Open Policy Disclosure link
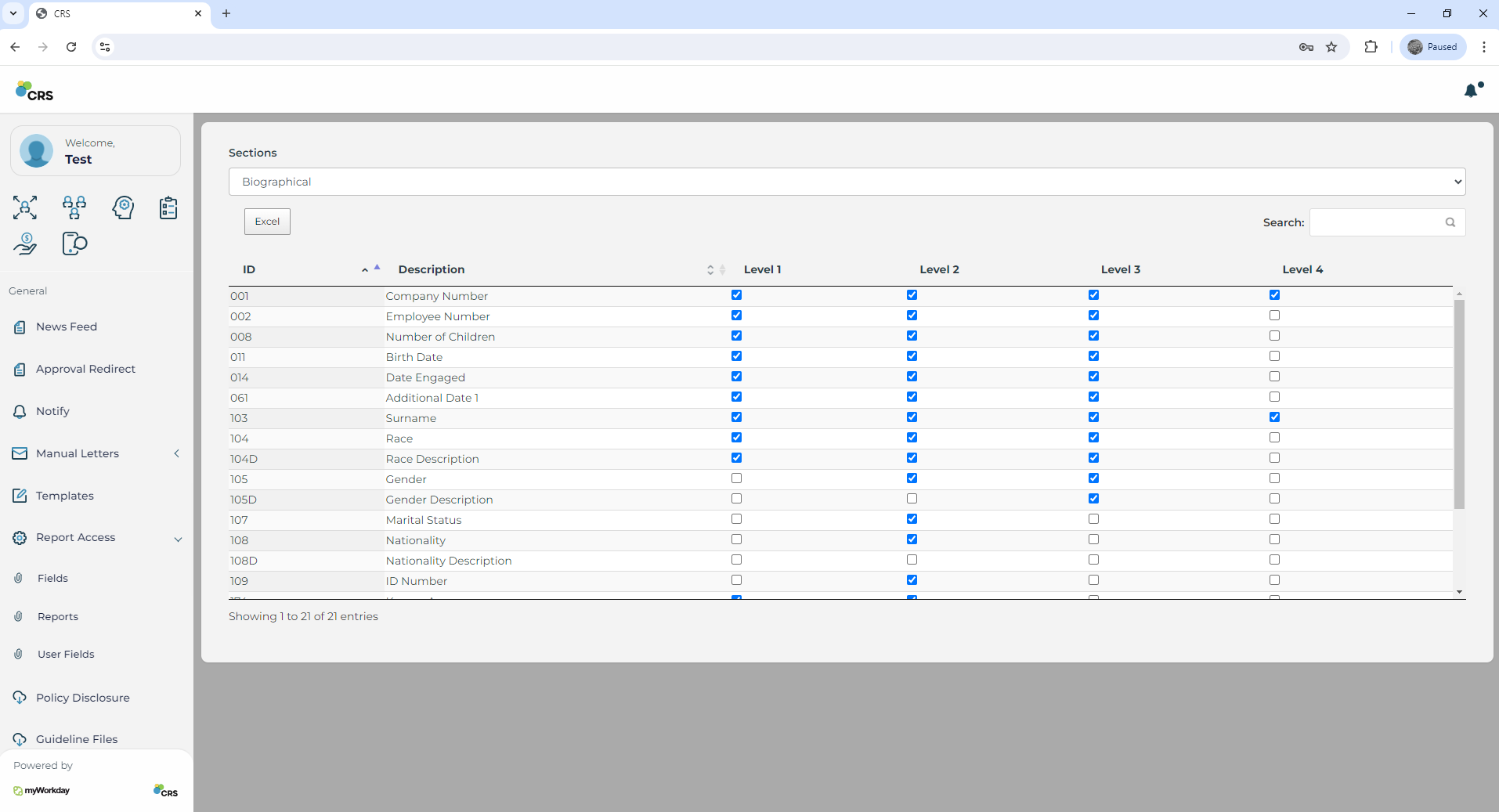 tap(83, 698)
